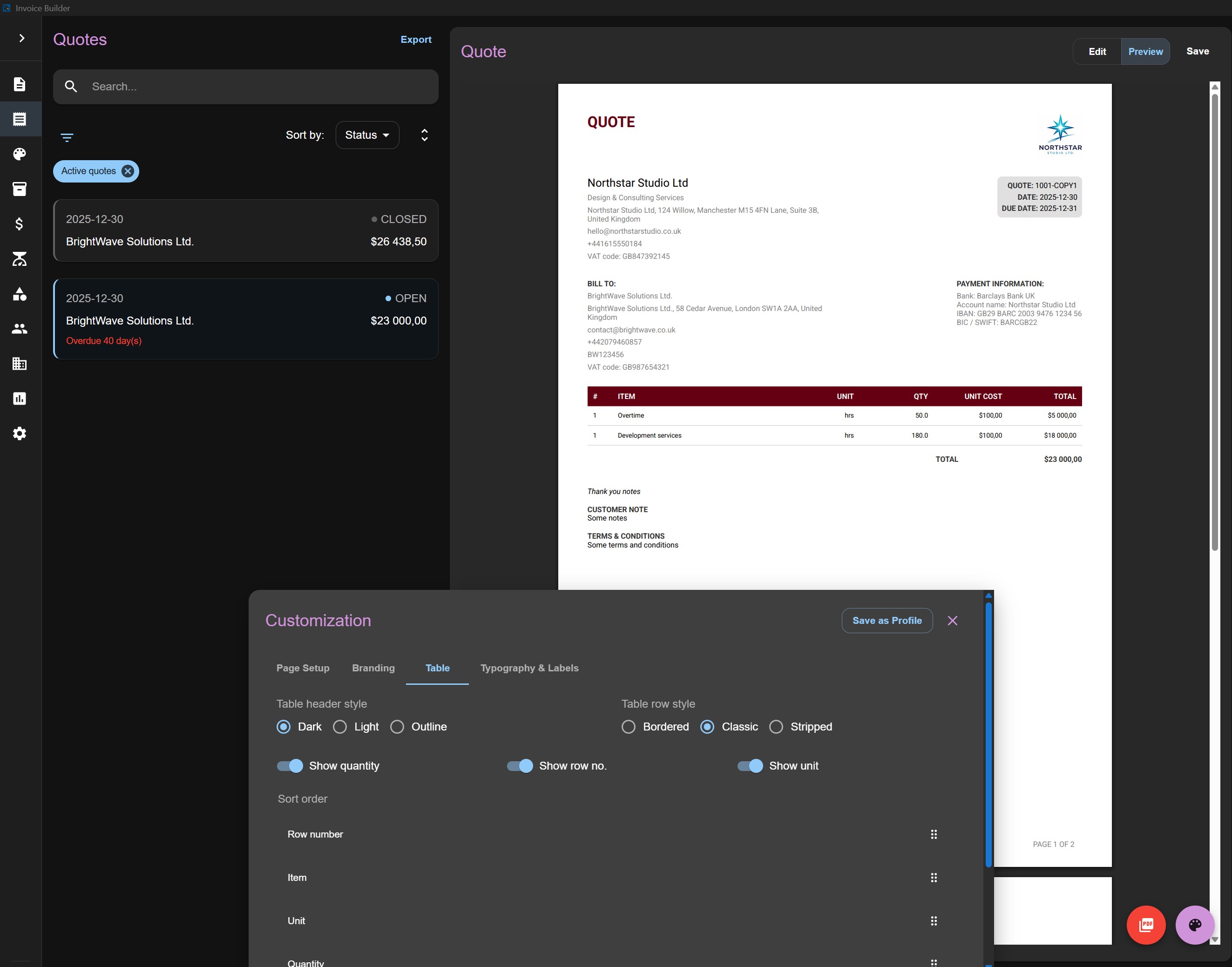Switch to the Page Setup tab
1232x967 pixels.
(x=303, y=668)
